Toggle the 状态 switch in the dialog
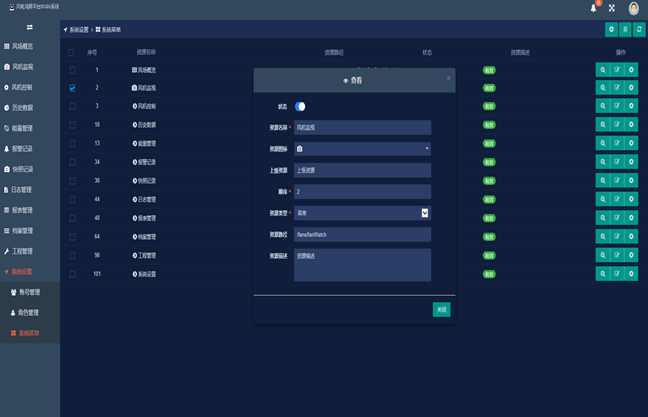This screenshot has height=417, width=648. coord(300,106)
